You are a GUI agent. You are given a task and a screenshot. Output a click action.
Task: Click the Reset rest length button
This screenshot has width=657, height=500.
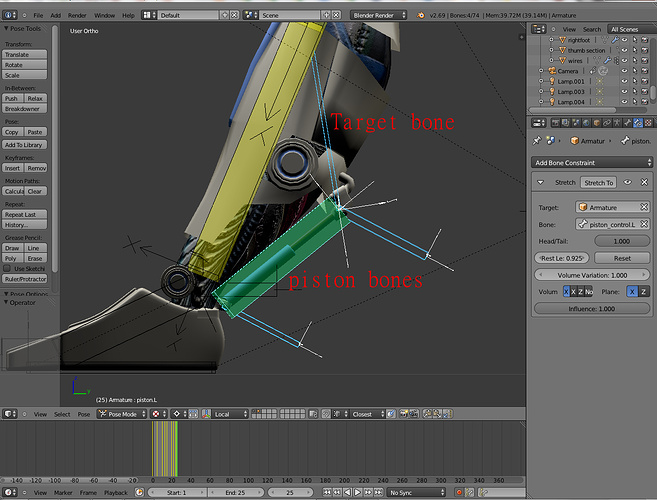coord(622,258)
